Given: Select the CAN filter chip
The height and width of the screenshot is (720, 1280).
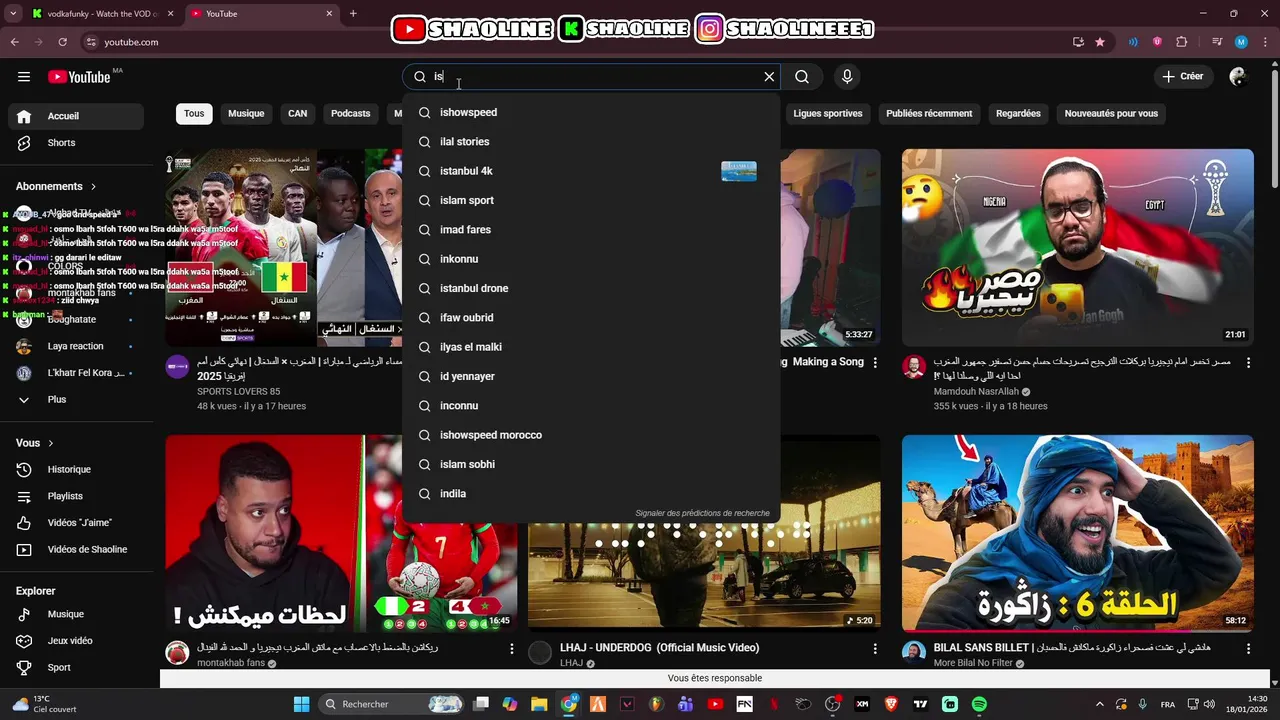Looking at the screenshot, I should (x=298, y=113).
